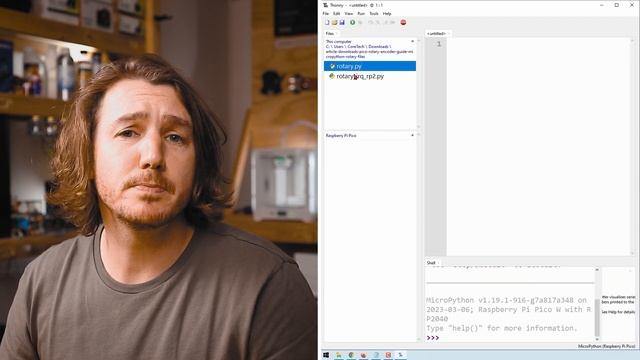This screenshot has width=640, height=360.
Task: Click the Step over toolbar icon
Action: (371, 22)
